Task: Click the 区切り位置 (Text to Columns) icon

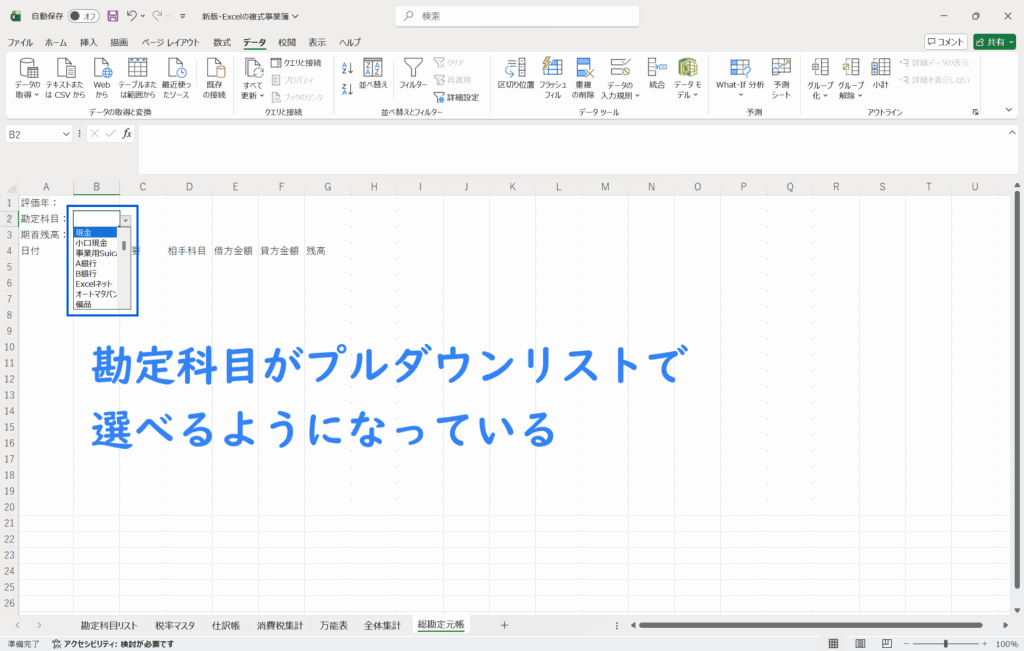Action: coord(516,70)
